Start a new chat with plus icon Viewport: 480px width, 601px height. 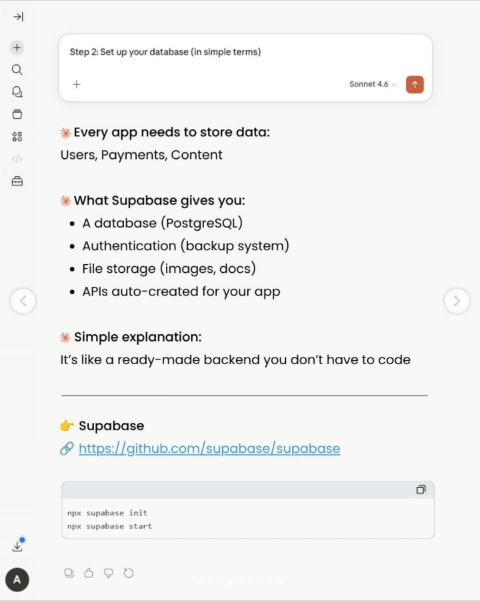point(17,48)
